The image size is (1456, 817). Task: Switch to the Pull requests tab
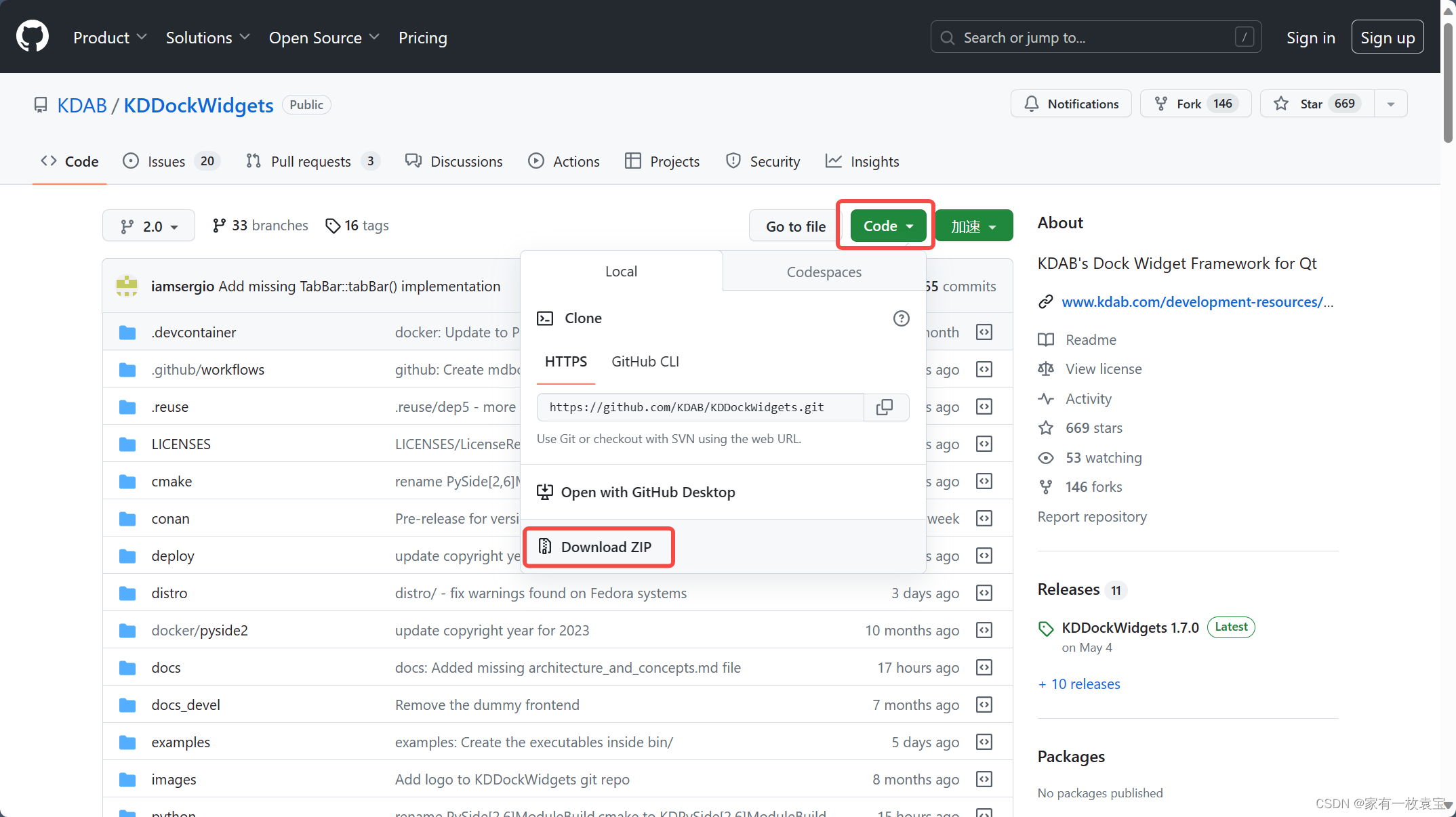pyautogui.click(x=312, y=161)
